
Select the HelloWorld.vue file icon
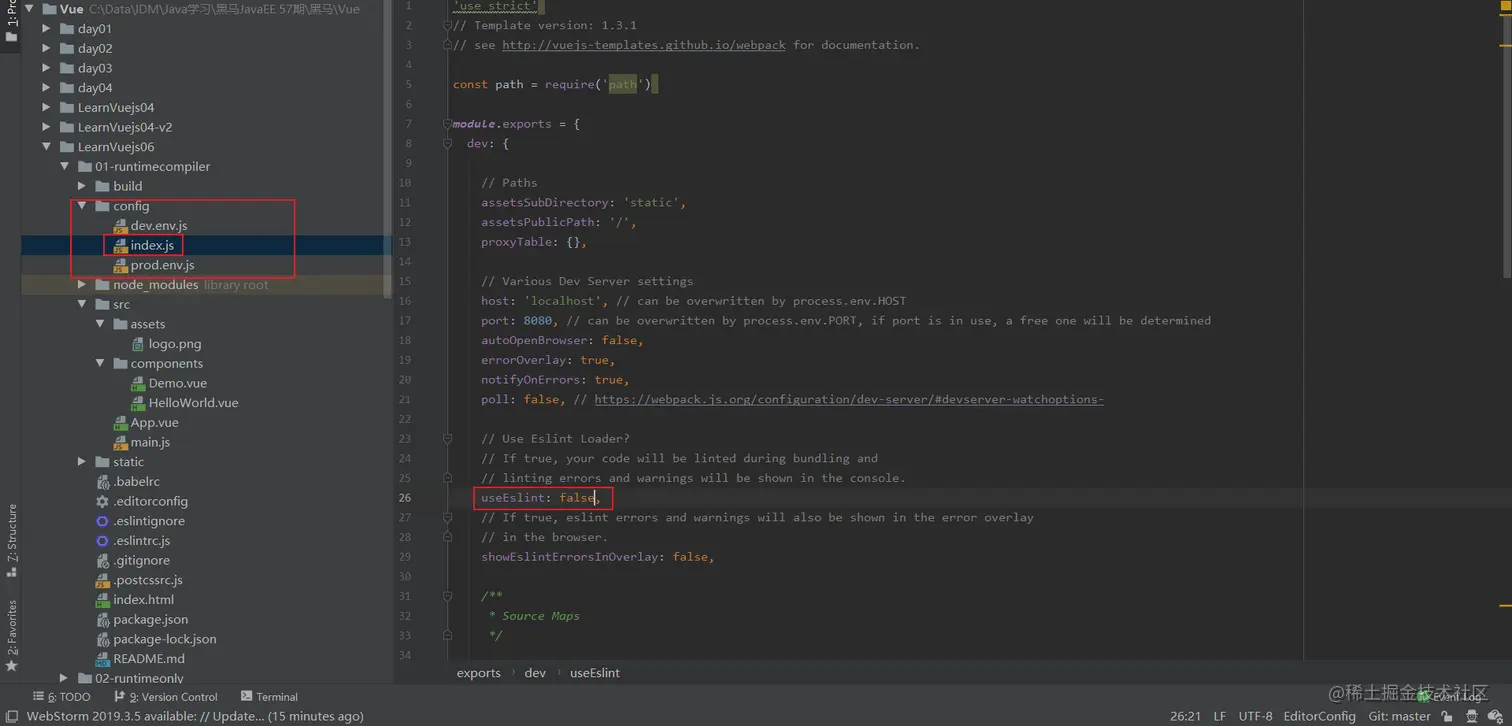point(138,403)
